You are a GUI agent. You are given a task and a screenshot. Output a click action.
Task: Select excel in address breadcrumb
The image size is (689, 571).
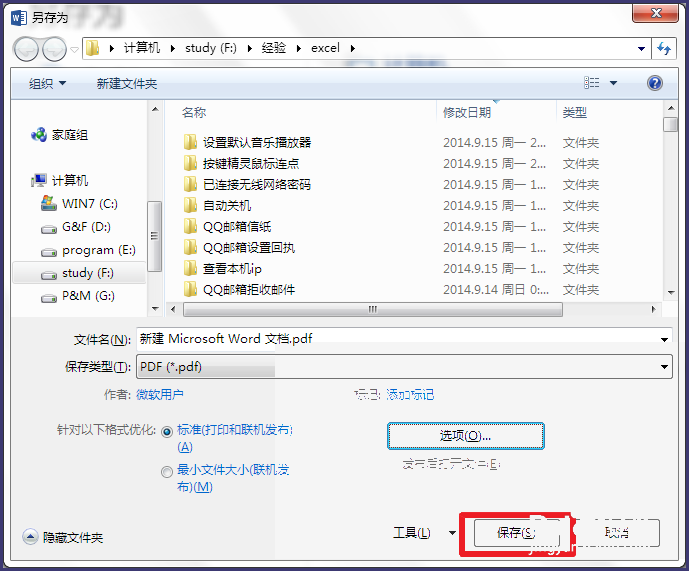click(x=325, y=47)
